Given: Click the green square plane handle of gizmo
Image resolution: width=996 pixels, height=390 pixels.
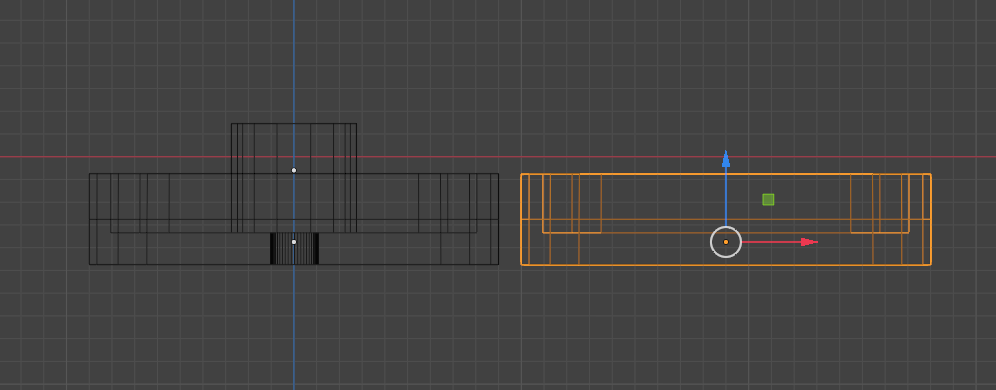Looking at the screenshot, I should (768, 199).
